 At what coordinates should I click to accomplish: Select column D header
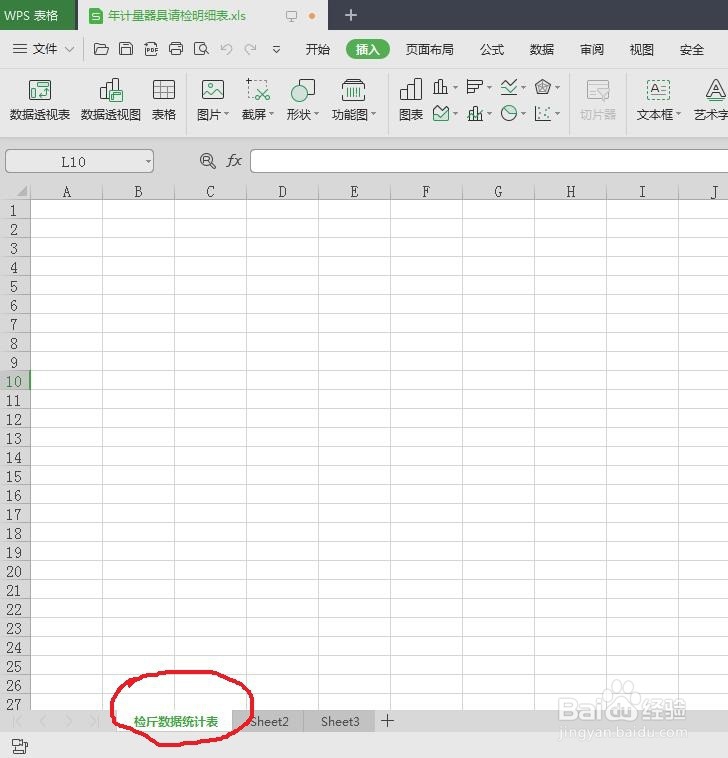click(282, 192)
